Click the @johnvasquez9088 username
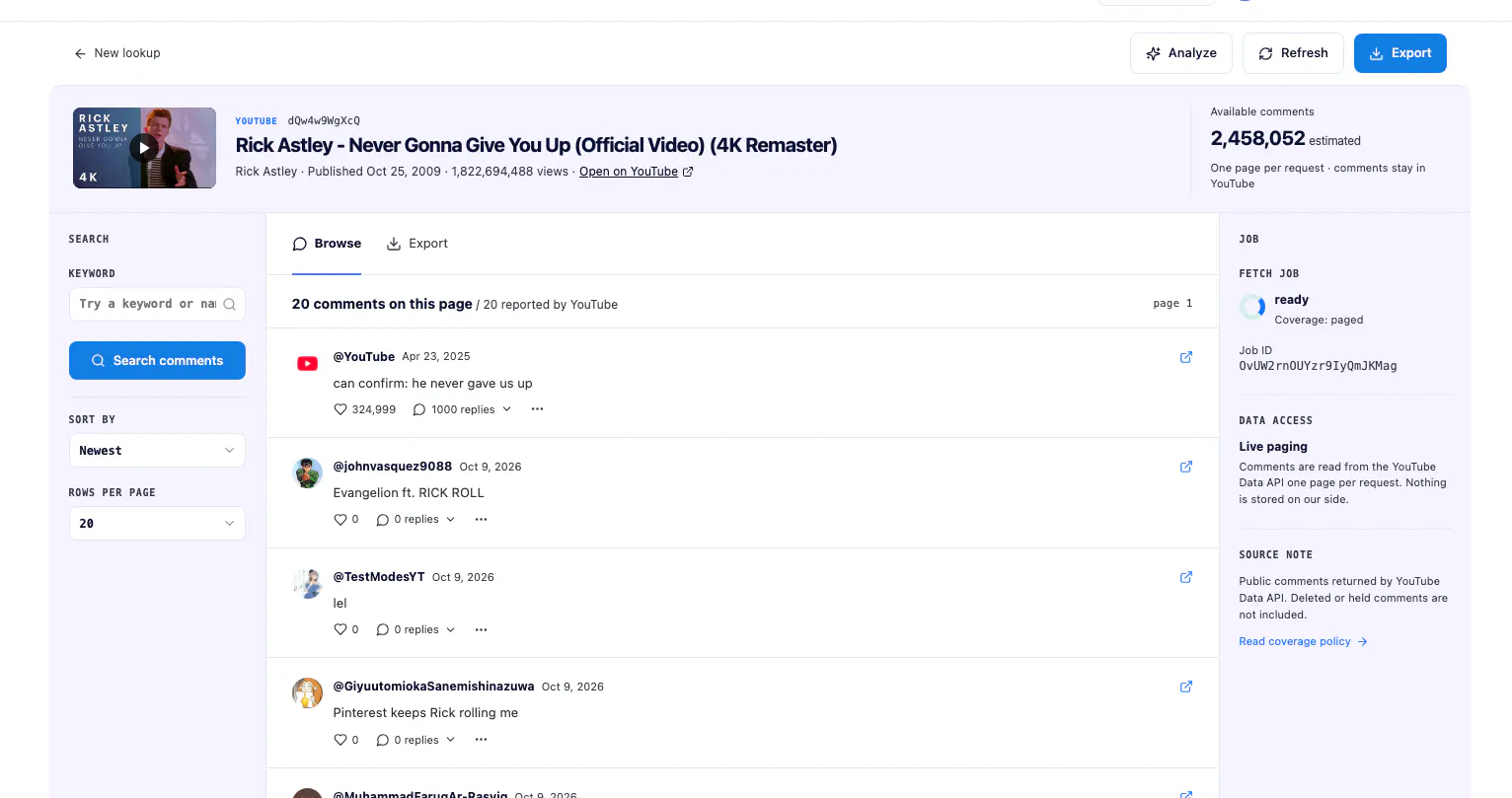This screenshot has width=1512, height=798. [393, 467]
